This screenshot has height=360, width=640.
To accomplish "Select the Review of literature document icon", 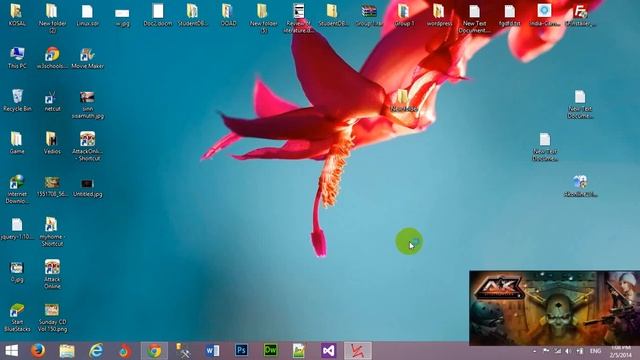I will tap(299, 18).
